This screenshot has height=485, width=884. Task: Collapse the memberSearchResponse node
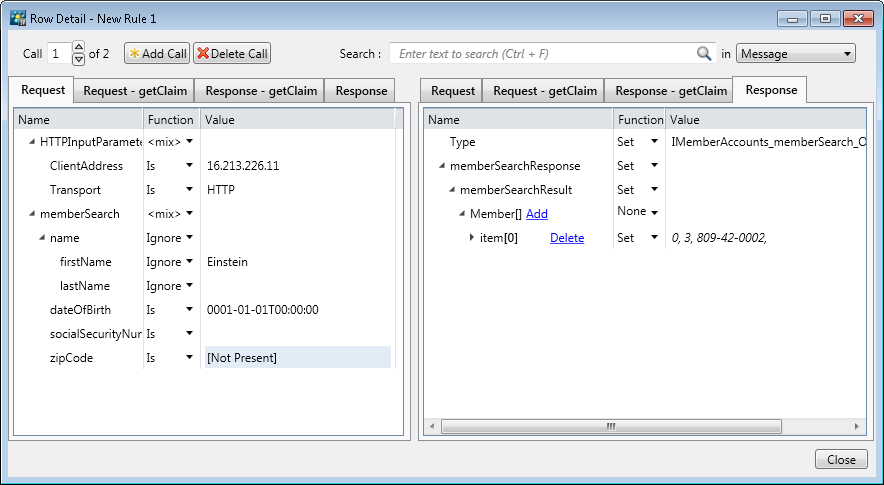pyautogui.click(x=441, y=166)
